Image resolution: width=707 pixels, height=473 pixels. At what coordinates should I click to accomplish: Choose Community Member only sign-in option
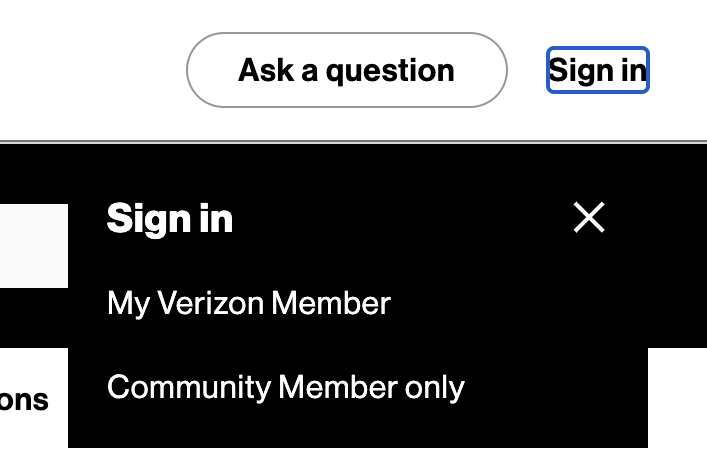285,387
